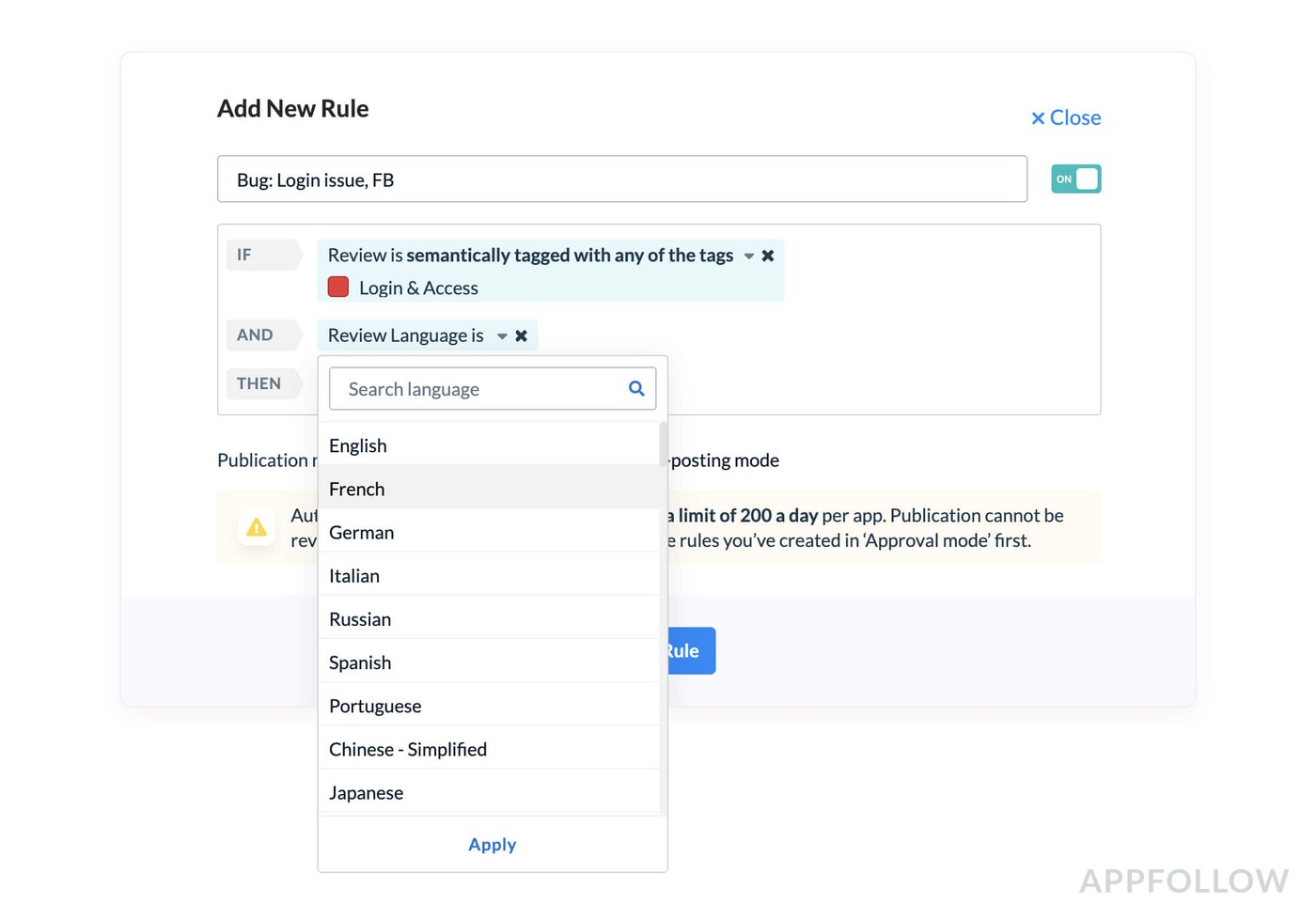This screenshot has width=1316, height=919.
Task: Select Spanish in the dropdown list
Action: [x=360, y=662]
